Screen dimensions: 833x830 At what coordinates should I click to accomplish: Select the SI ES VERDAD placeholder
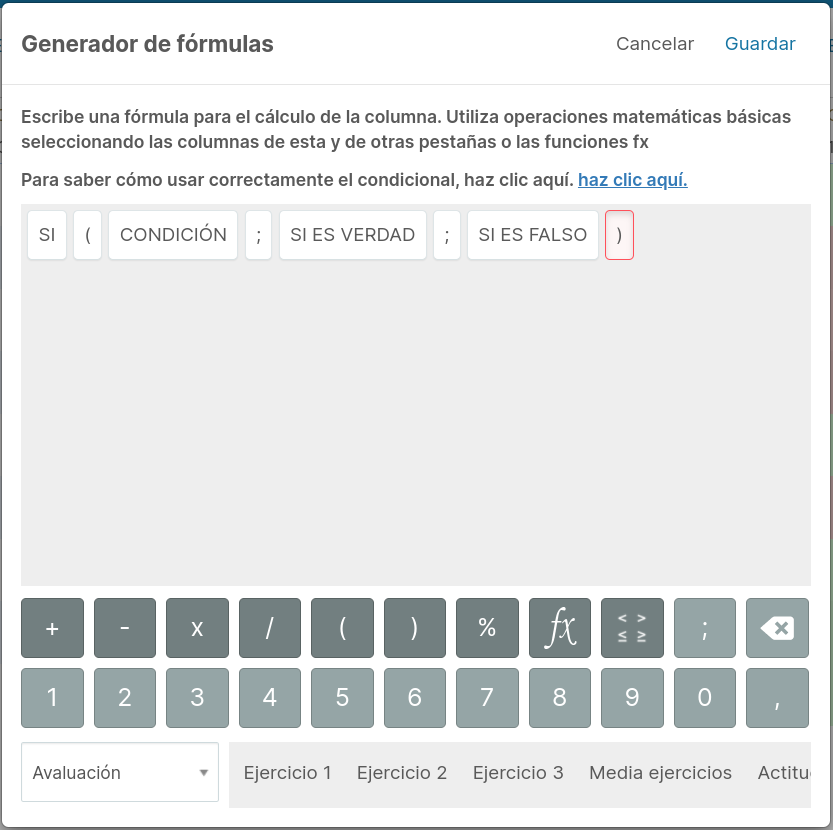[x=353, y=235]
